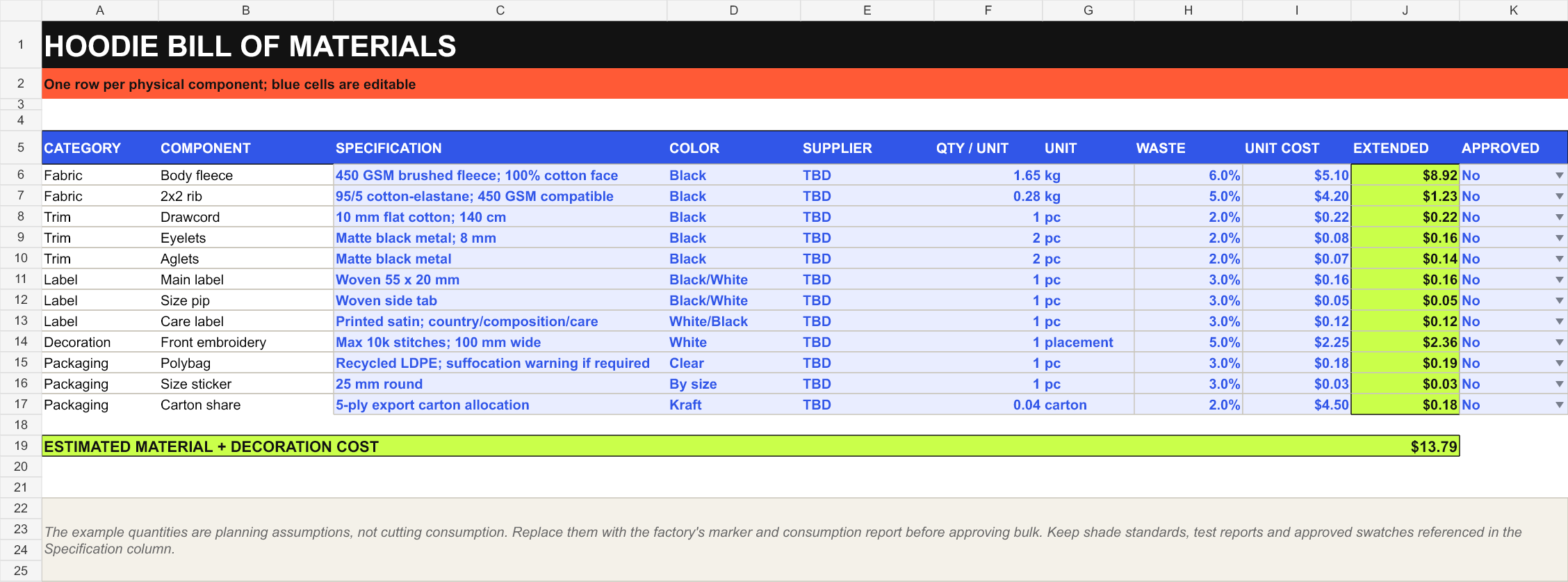This screenshot has width=1568, height=582.
Task: Select '95/5 cotton-elastane; 450 GSM compatible' cell
Action: click(x=500, y=196)
